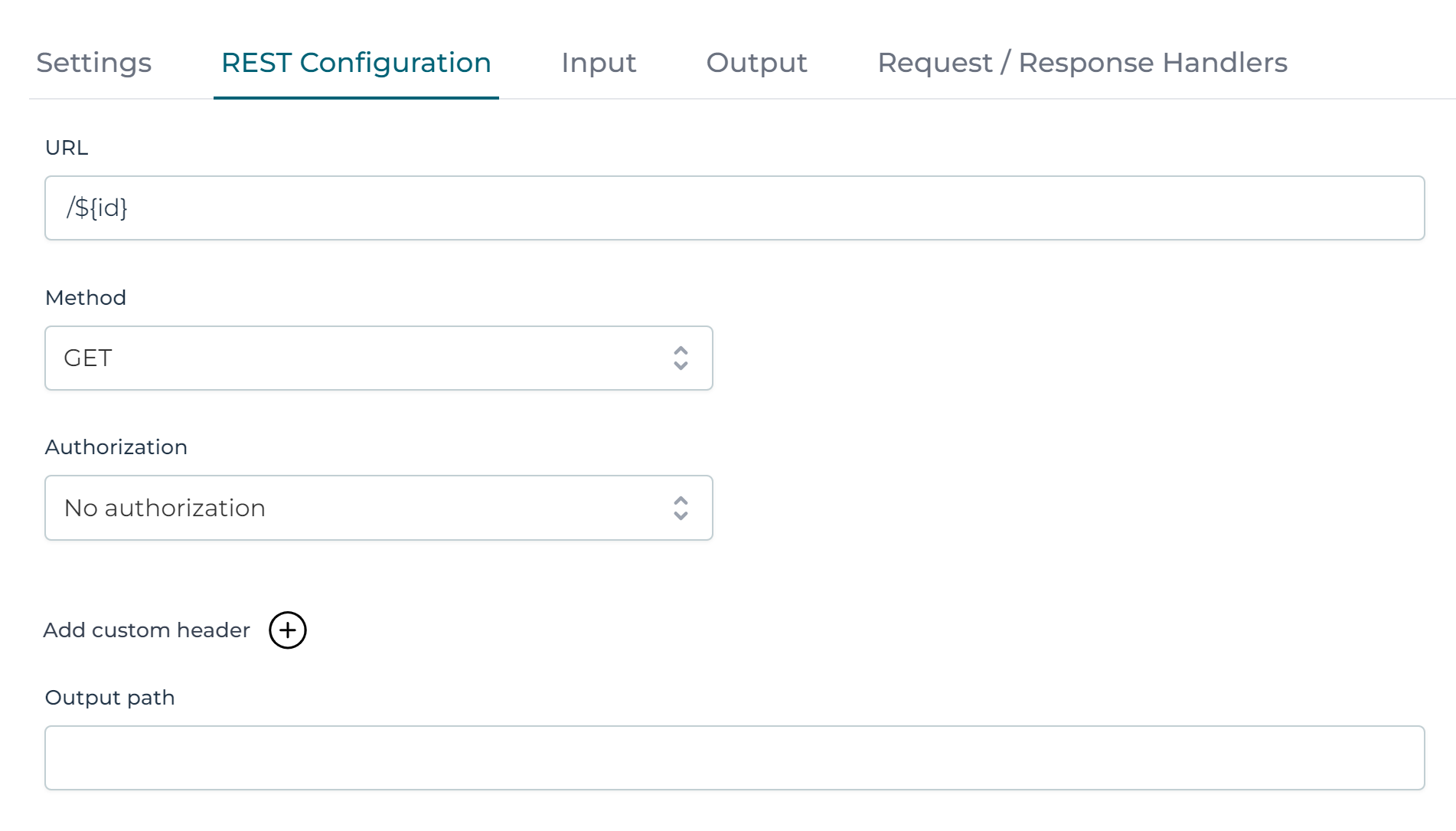The width and height of the screenshot is (1456, 831).
Task: Click the empty Output path field
Action: [x=733, y=757]
